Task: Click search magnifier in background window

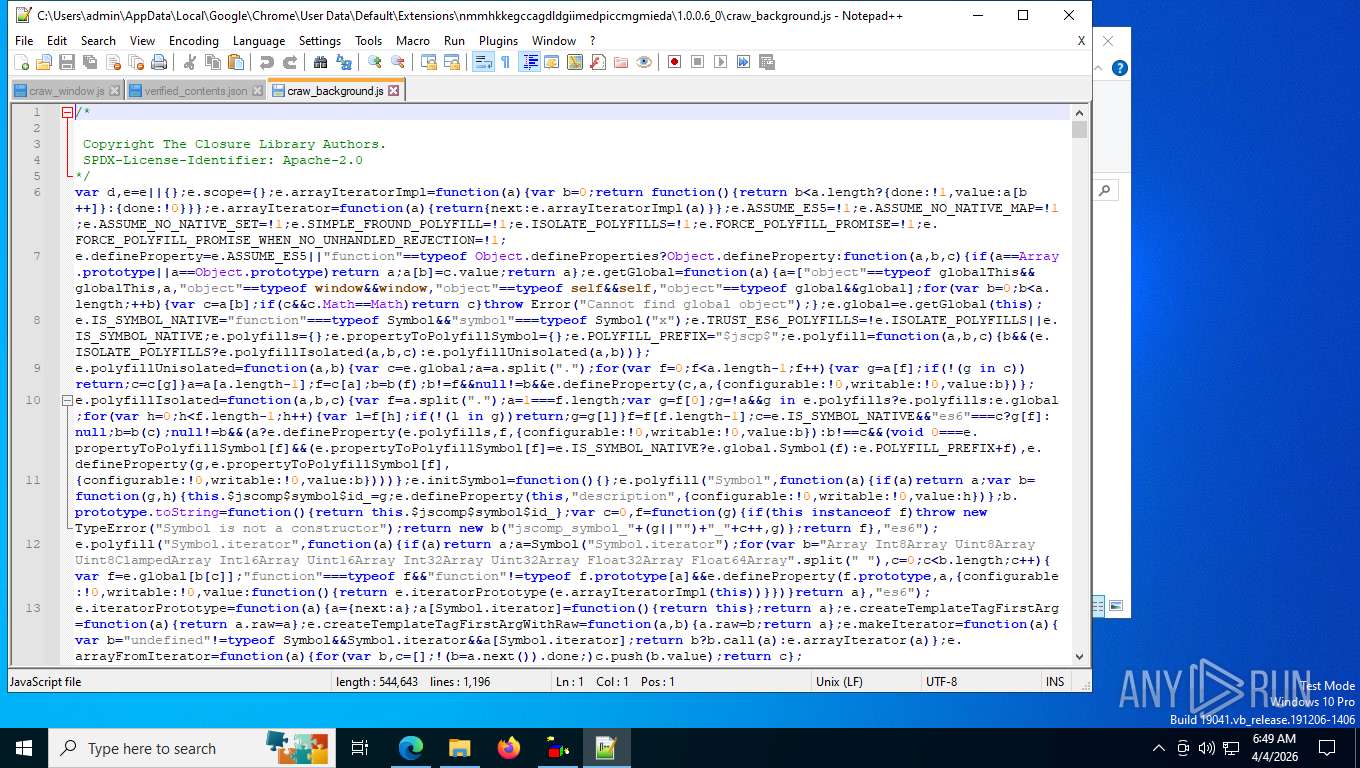Action: [1105, 190]
